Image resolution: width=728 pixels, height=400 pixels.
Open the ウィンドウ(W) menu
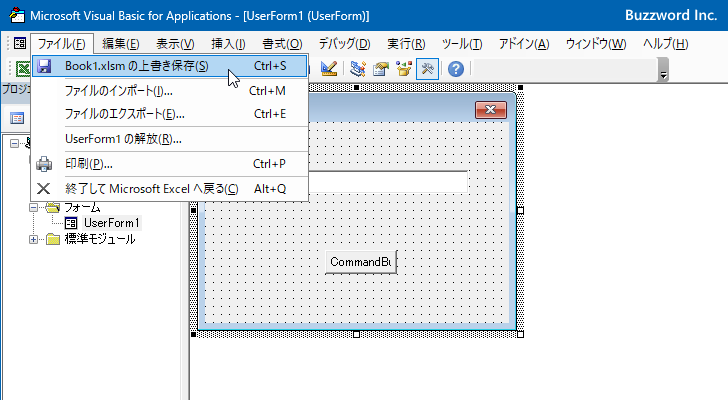[x=596, y=44]
